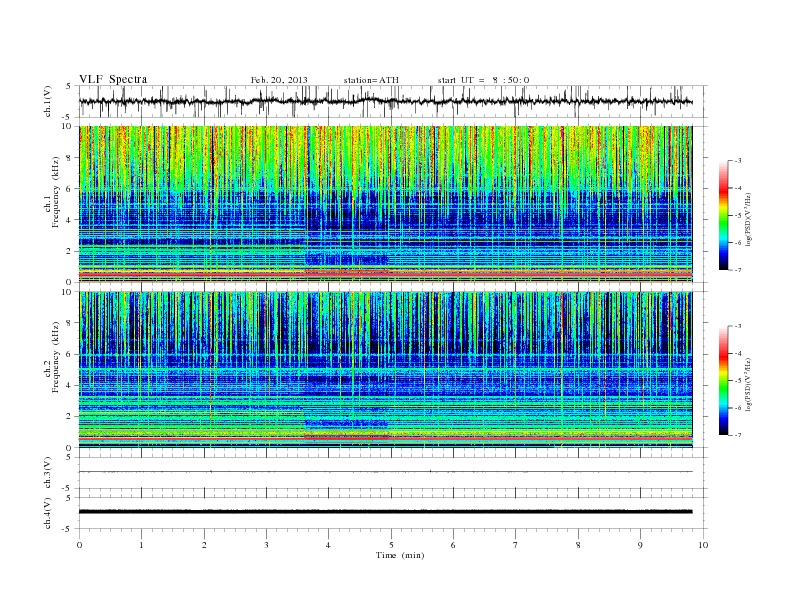The image size is (792, 612).
Task: Click the ch.2 colorbar "log(PSD)(V²/Hz)" label
Action: coord(748,384)
